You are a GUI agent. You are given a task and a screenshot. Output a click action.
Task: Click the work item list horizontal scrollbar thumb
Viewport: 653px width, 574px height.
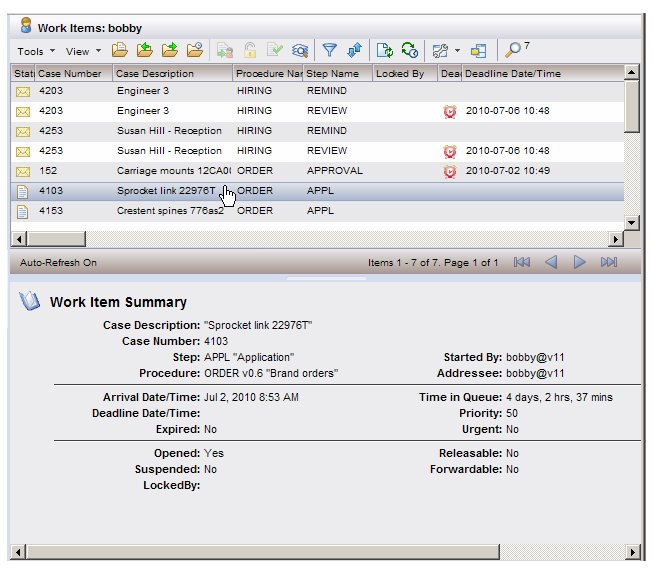pyautogui.click(x=54, y=239)
